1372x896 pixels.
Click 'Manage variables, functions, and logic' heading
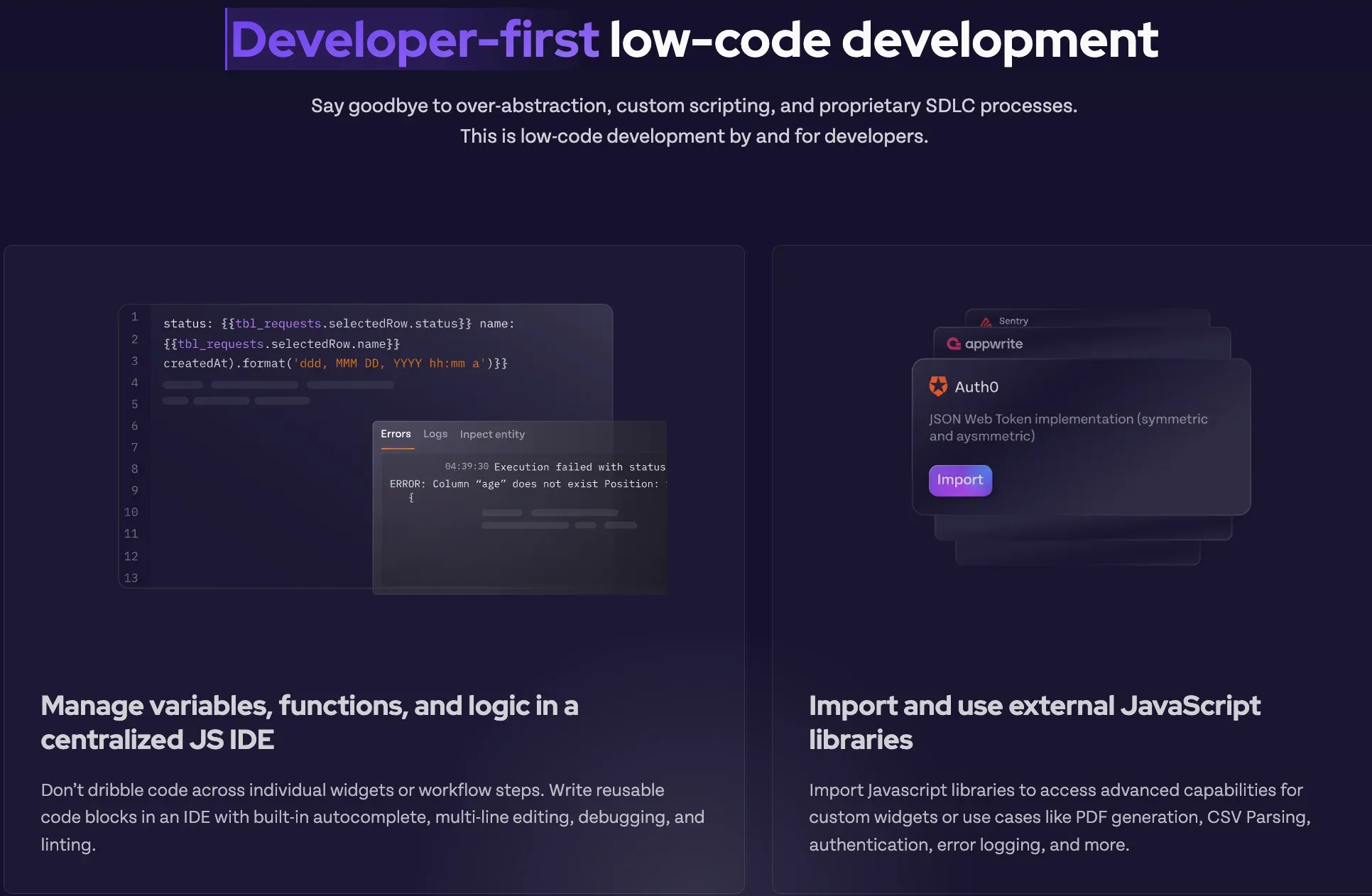[x=310, y=723]
